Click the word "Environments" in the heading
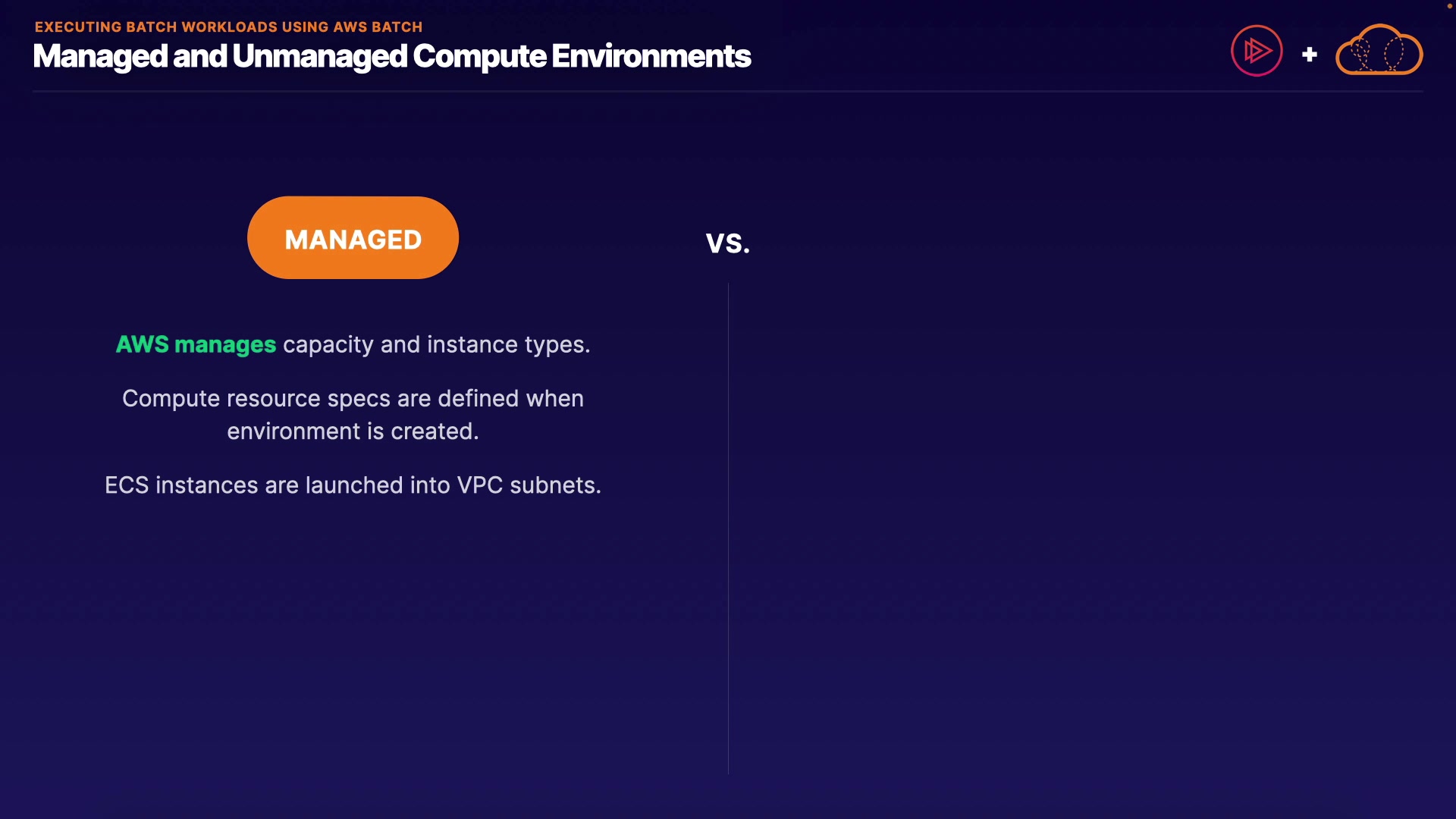 (651, 57)
